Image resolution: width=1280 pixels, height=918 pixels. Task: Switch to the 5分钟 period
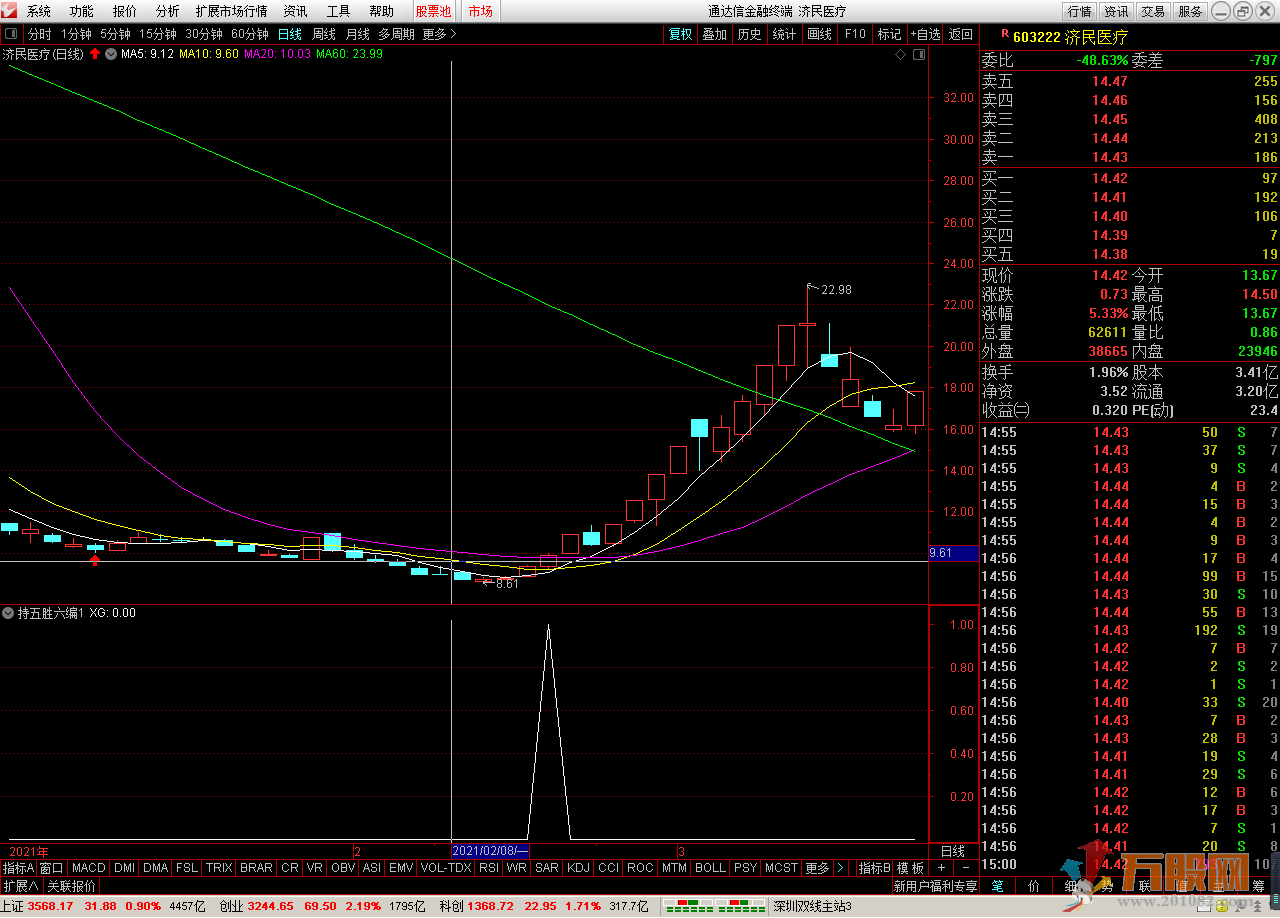click(115, 34)
